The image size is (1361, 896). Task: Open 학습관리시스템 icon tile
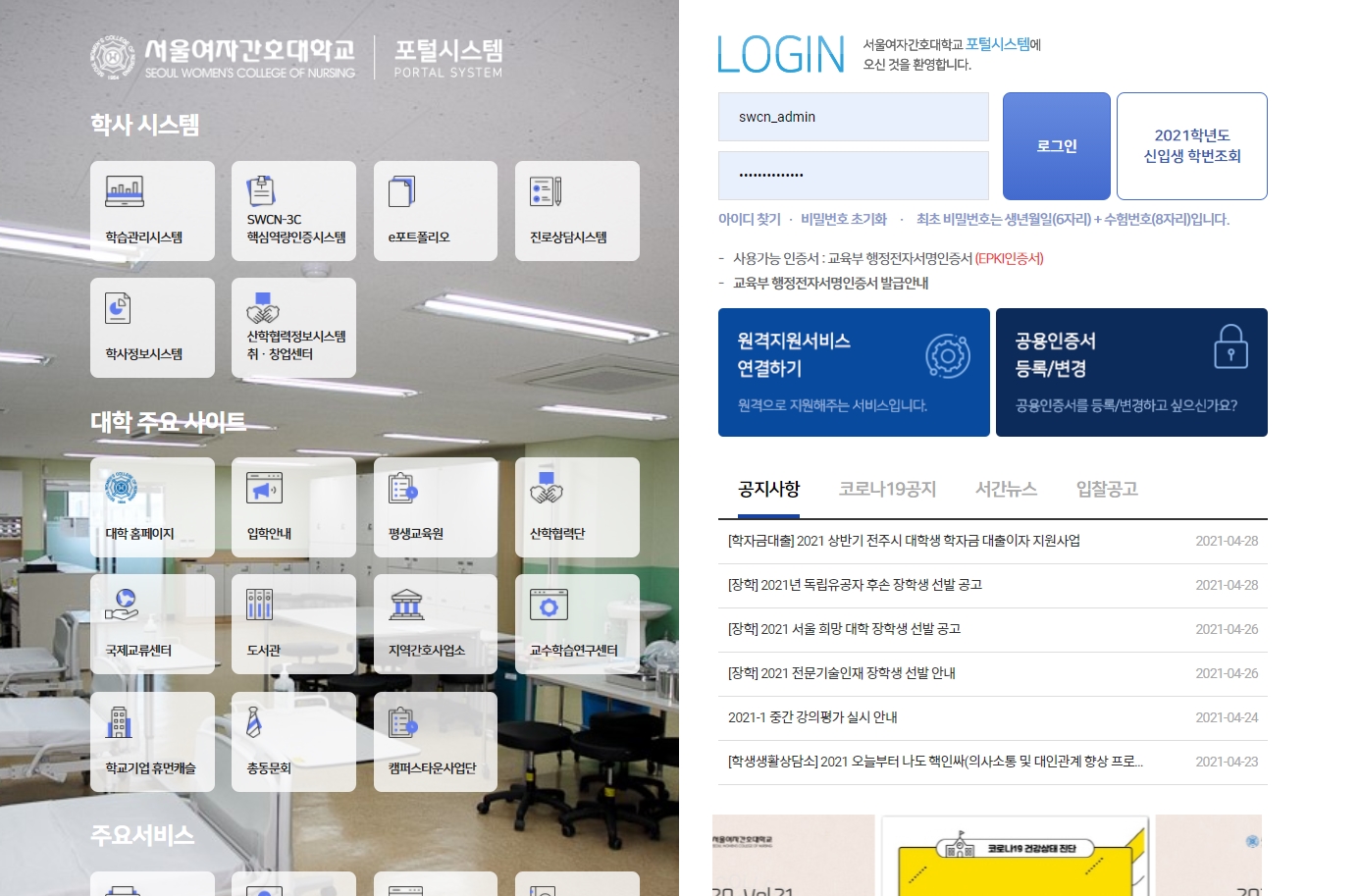[152, 211]
